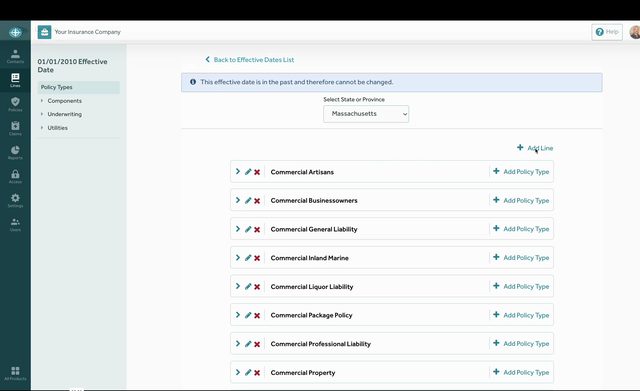Edit Commercial Inland Marine pencil icon
Viewport: 640px width, 391px height.
[248, 258]
